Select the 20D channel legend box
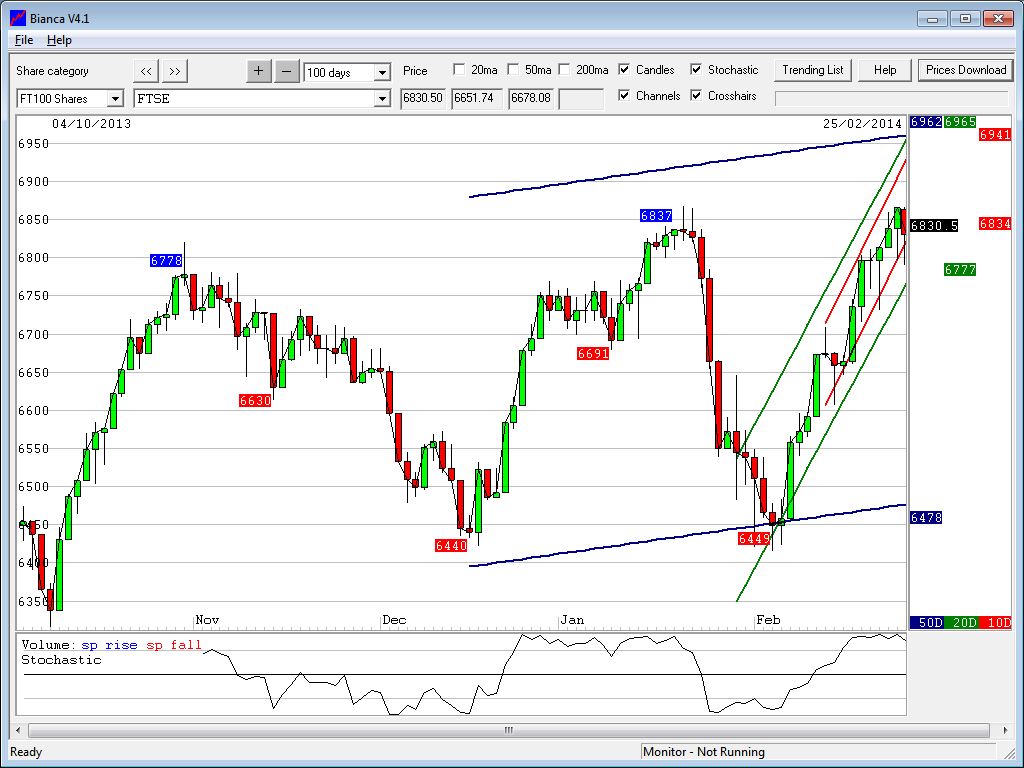Viewport: 1024px width, 768px height. point(961,623)
